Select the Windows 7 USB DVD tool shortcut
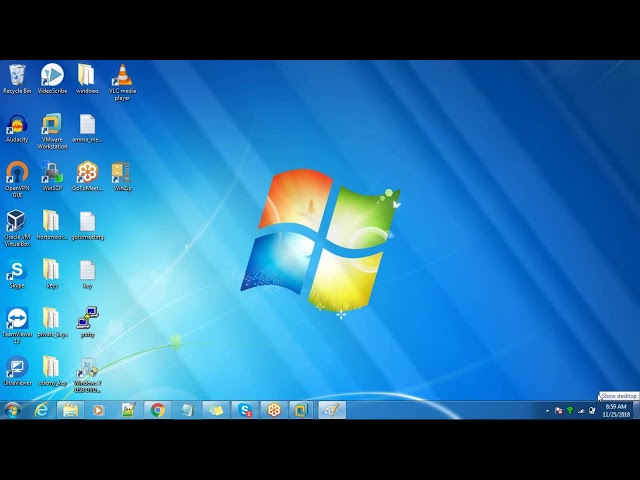Screen dimensions: 640x480 (87, 375)
